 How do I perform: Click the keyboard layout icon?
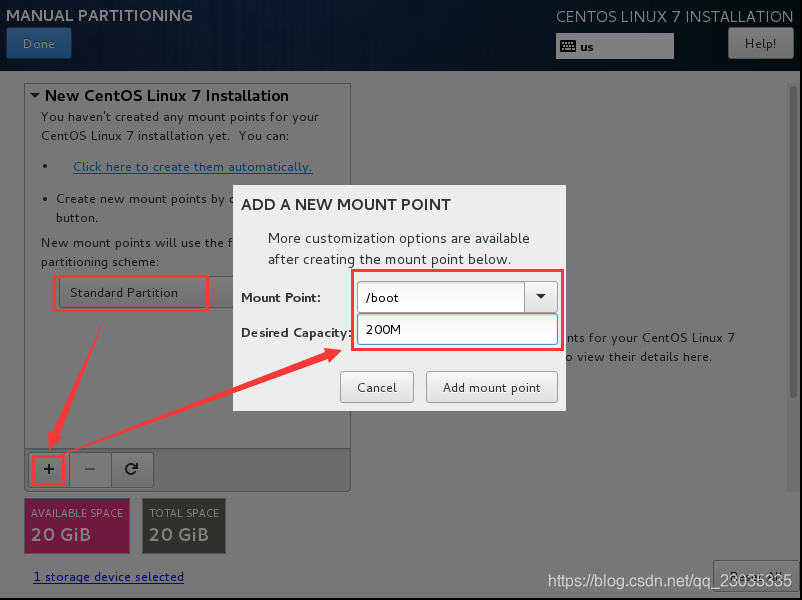568,47
